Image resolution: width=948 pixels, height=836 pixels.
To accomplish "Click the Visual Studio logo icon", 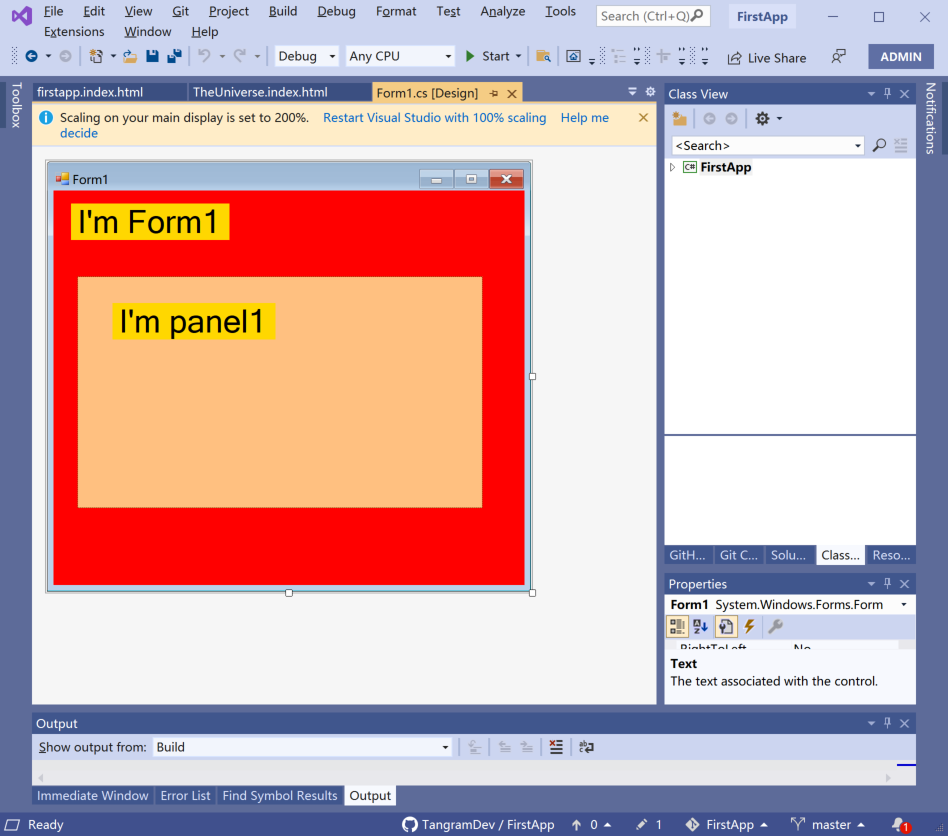I will click(22, 16).
